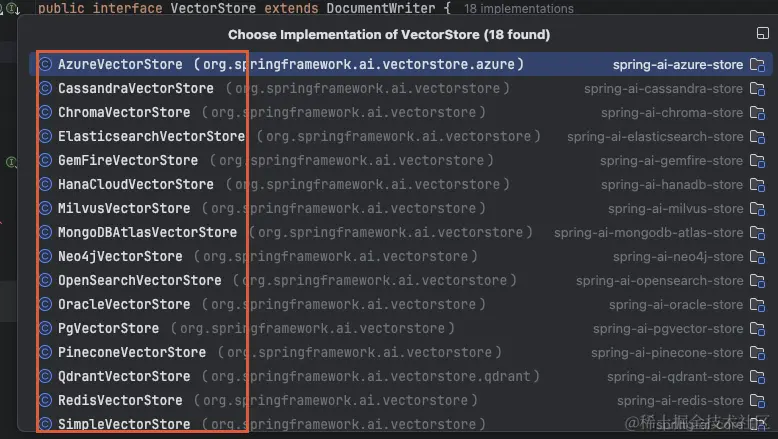Screen dimensions: 778x439
Task: Pick OpenSearchVectorStore in the implementations list
Action: (401, 280)
